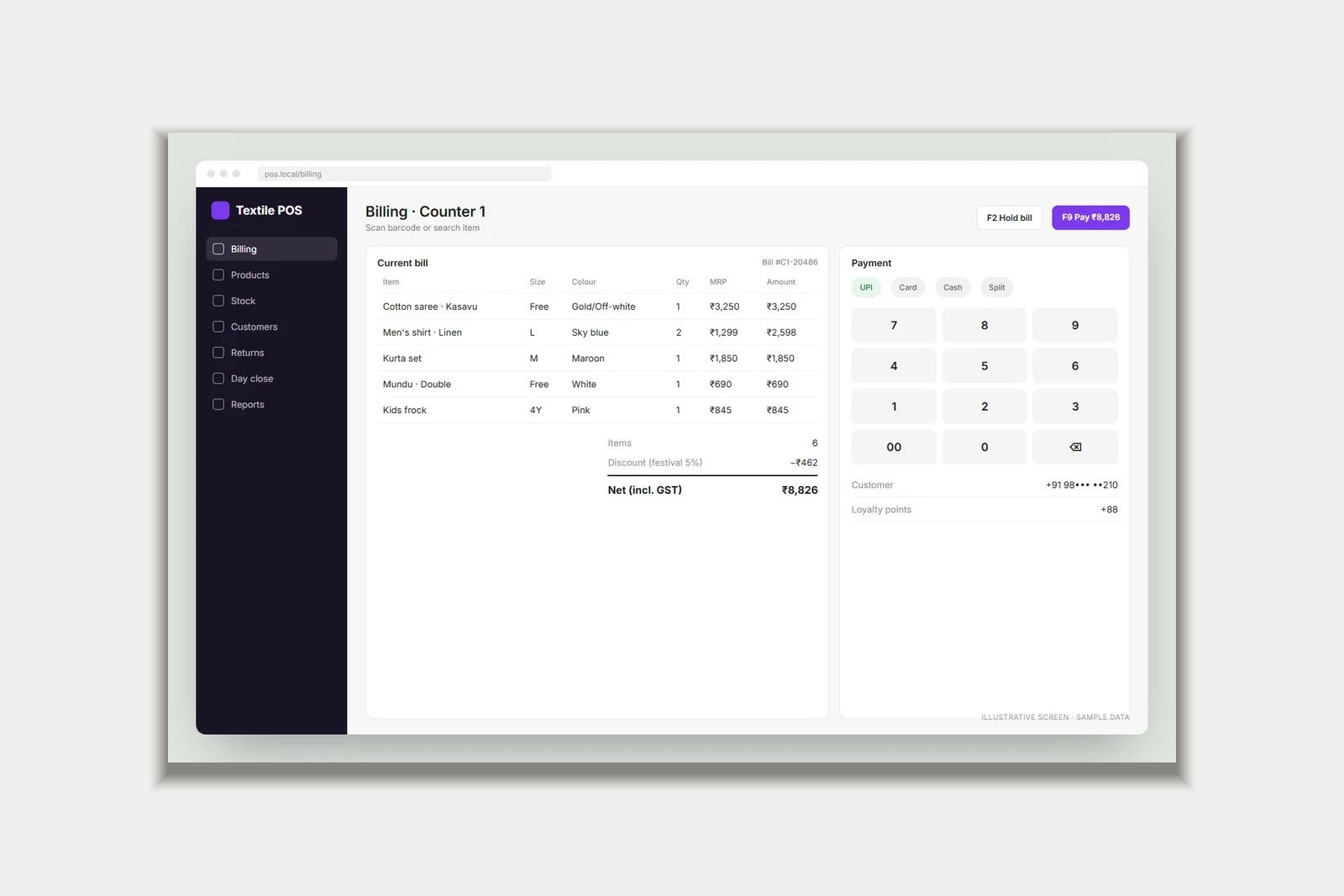Click F9 Pay ₹8,826 button
The width and height of the screenshot is (1344, 896).
pos(1090,217)
